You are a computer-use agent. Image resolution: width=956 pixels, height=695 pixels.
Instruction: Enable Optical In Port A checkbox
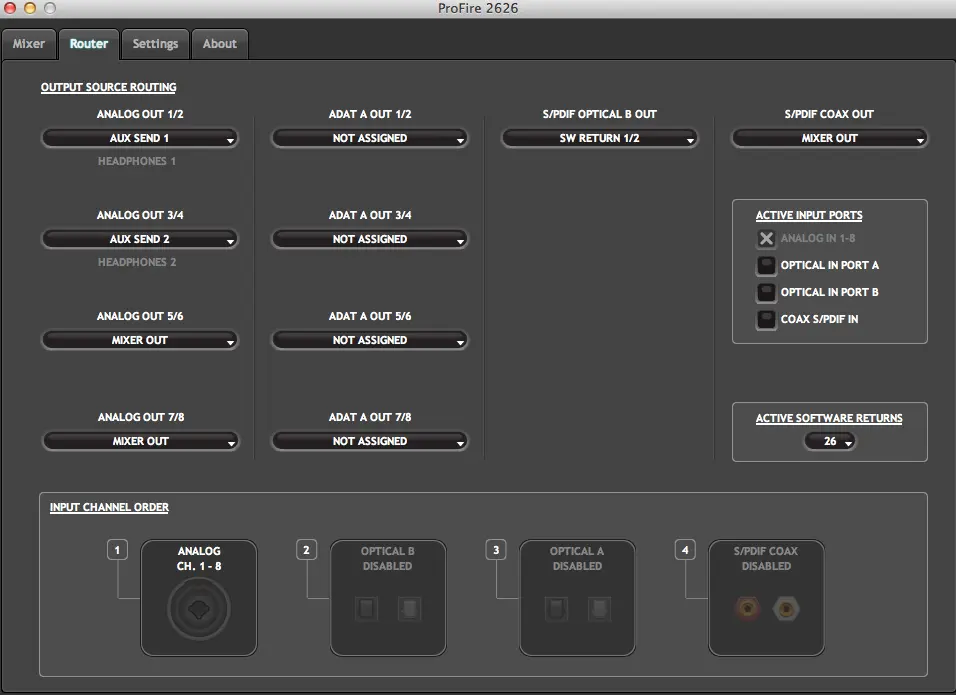[x=766, y=265]
